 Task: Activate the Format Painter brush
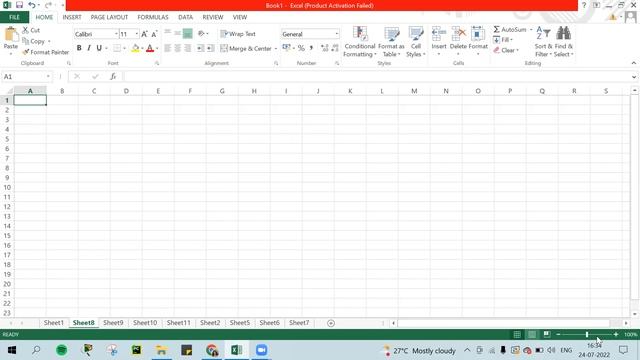tap(26, 52)
